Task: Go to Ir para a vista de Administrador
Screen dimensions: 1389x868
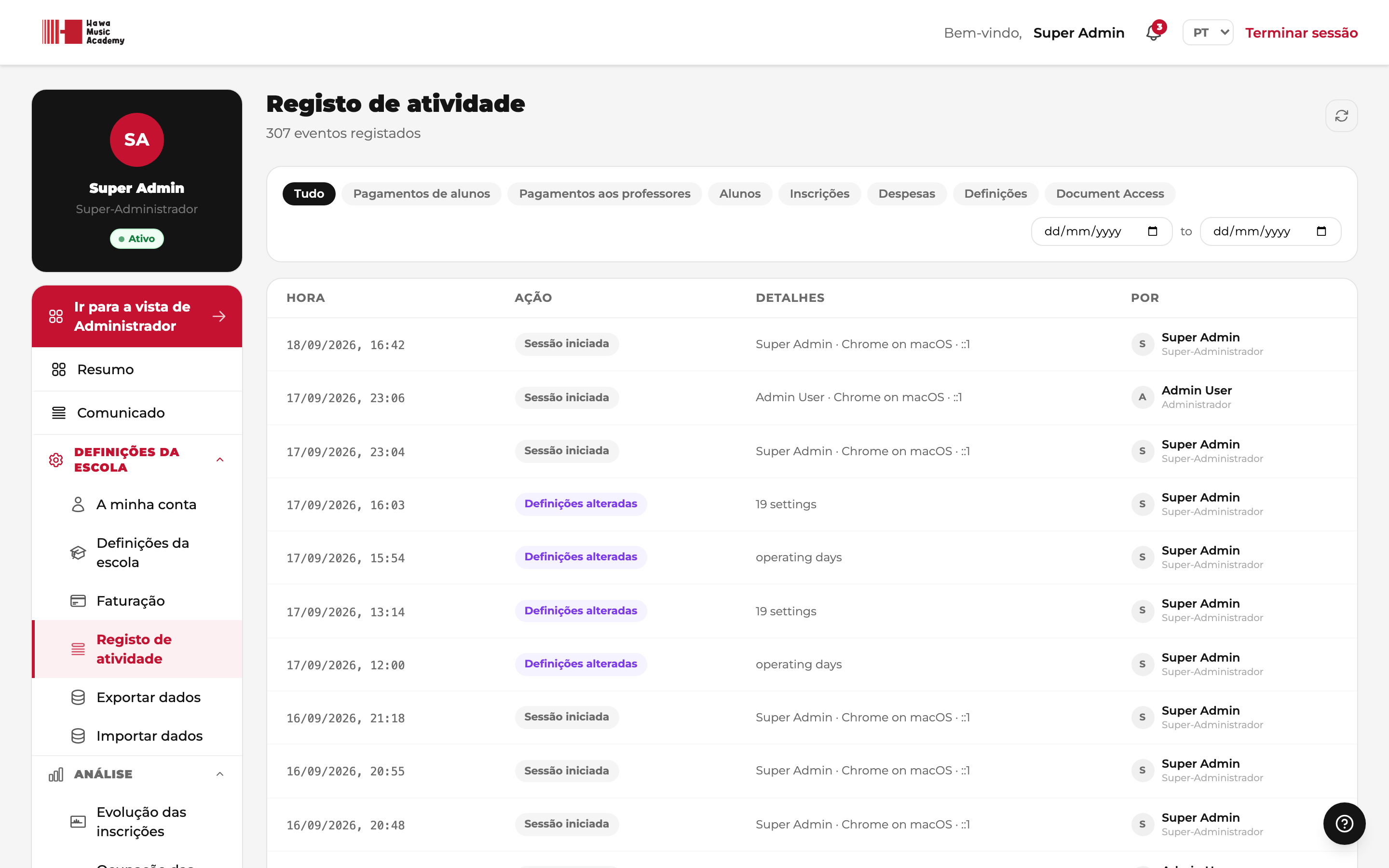Action: pos(136,316)
